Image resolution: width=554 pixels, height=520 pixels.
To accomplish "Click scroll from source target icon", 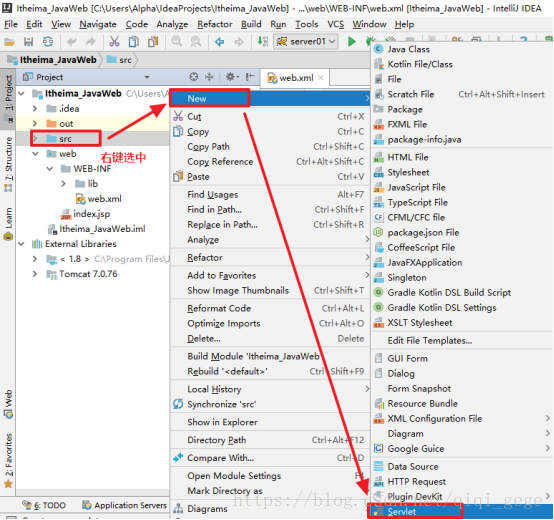I will [x=193, y=77].
